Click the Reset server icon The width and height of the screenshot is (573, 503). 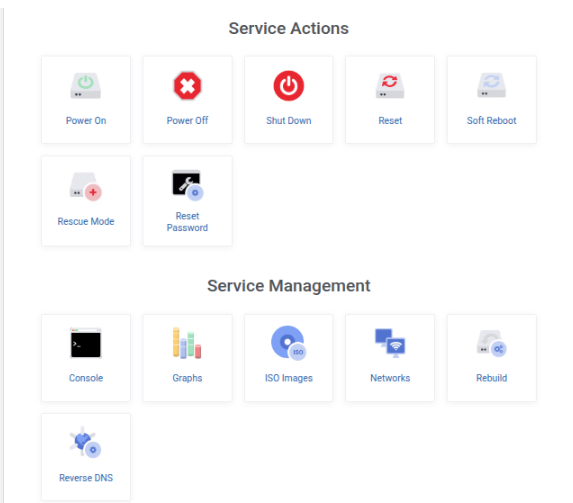(390, 86)
